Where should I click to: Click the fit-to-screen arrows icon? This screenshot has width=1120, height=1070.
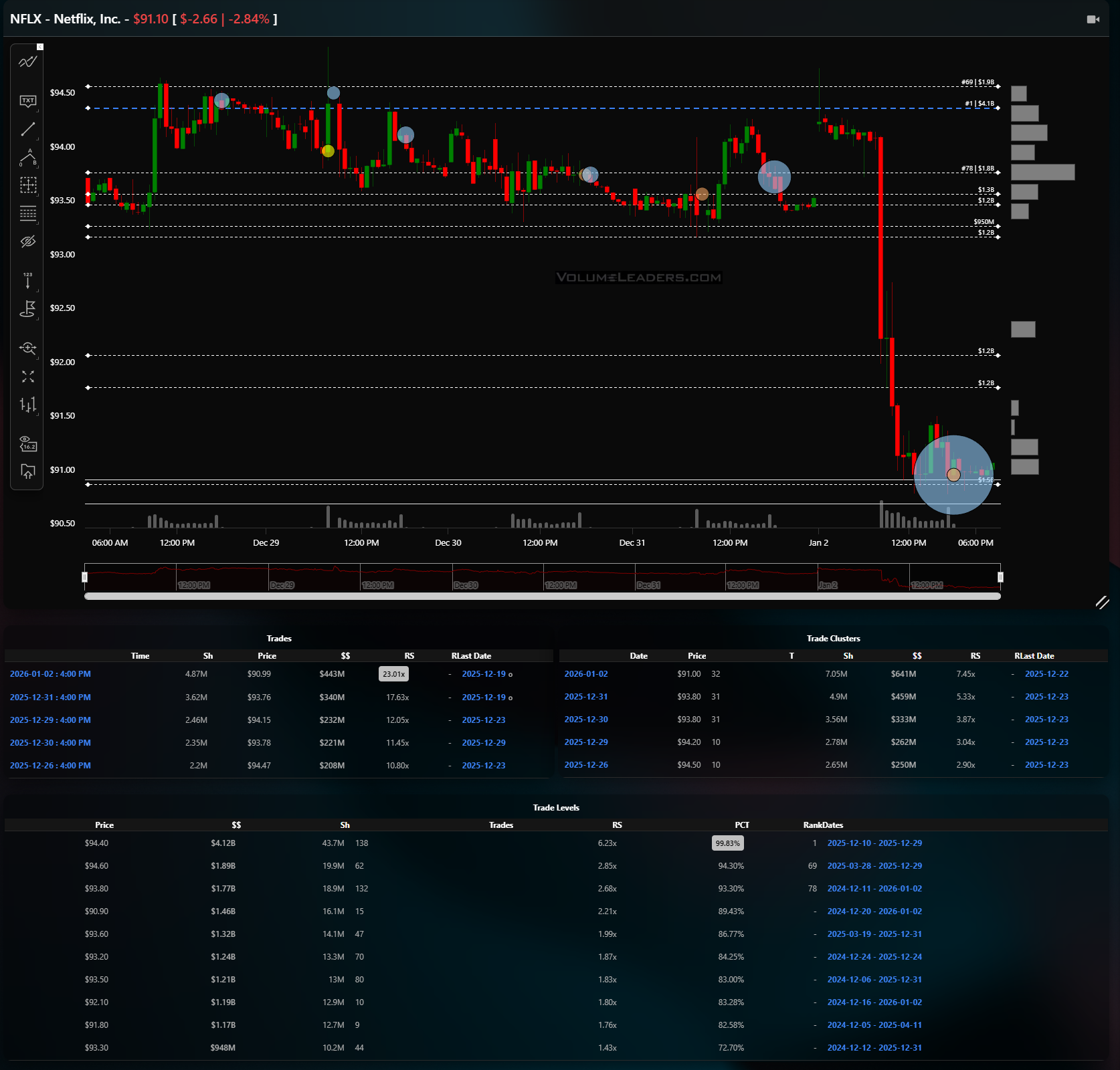(27, 377)
